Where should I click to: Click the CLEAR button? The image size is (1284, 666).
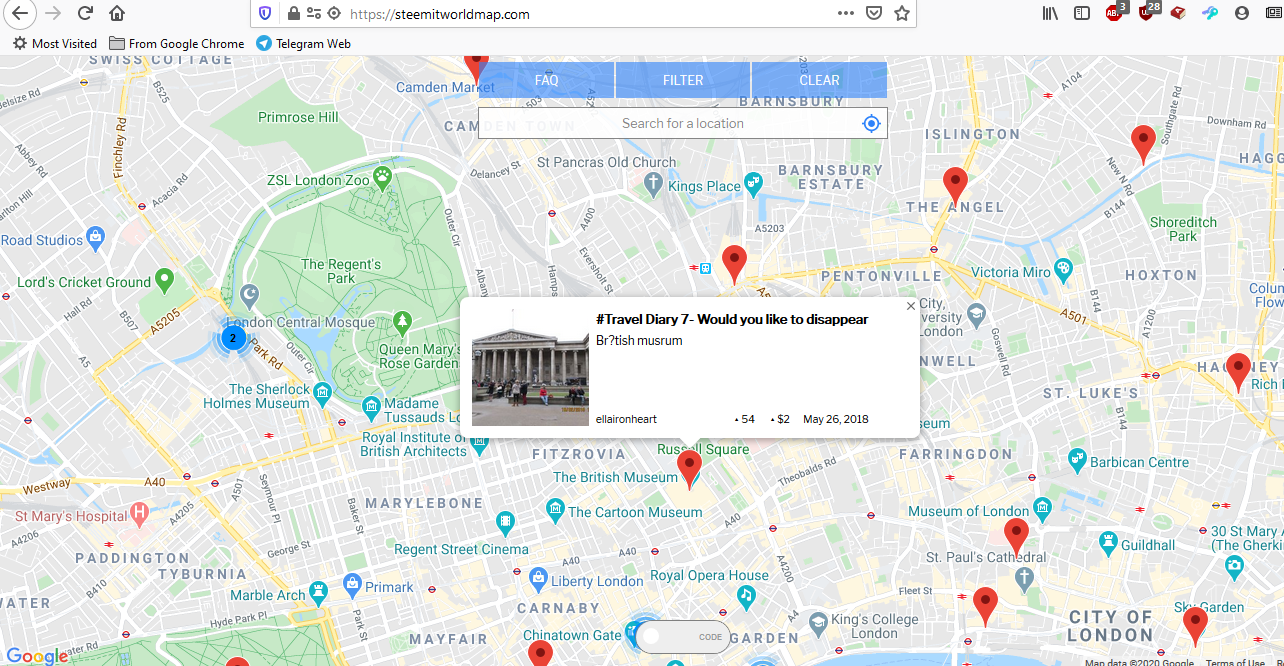coord(819,80)
